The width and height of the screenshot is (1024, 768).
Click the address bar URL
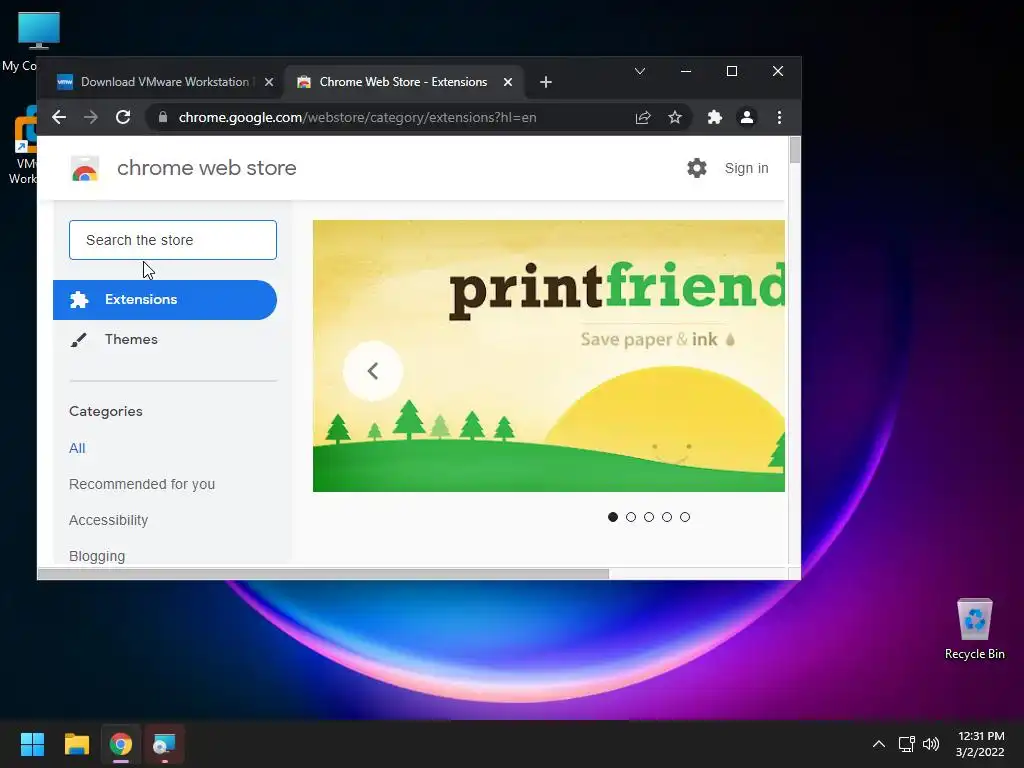pyautogui.click(x=357, y=118)
